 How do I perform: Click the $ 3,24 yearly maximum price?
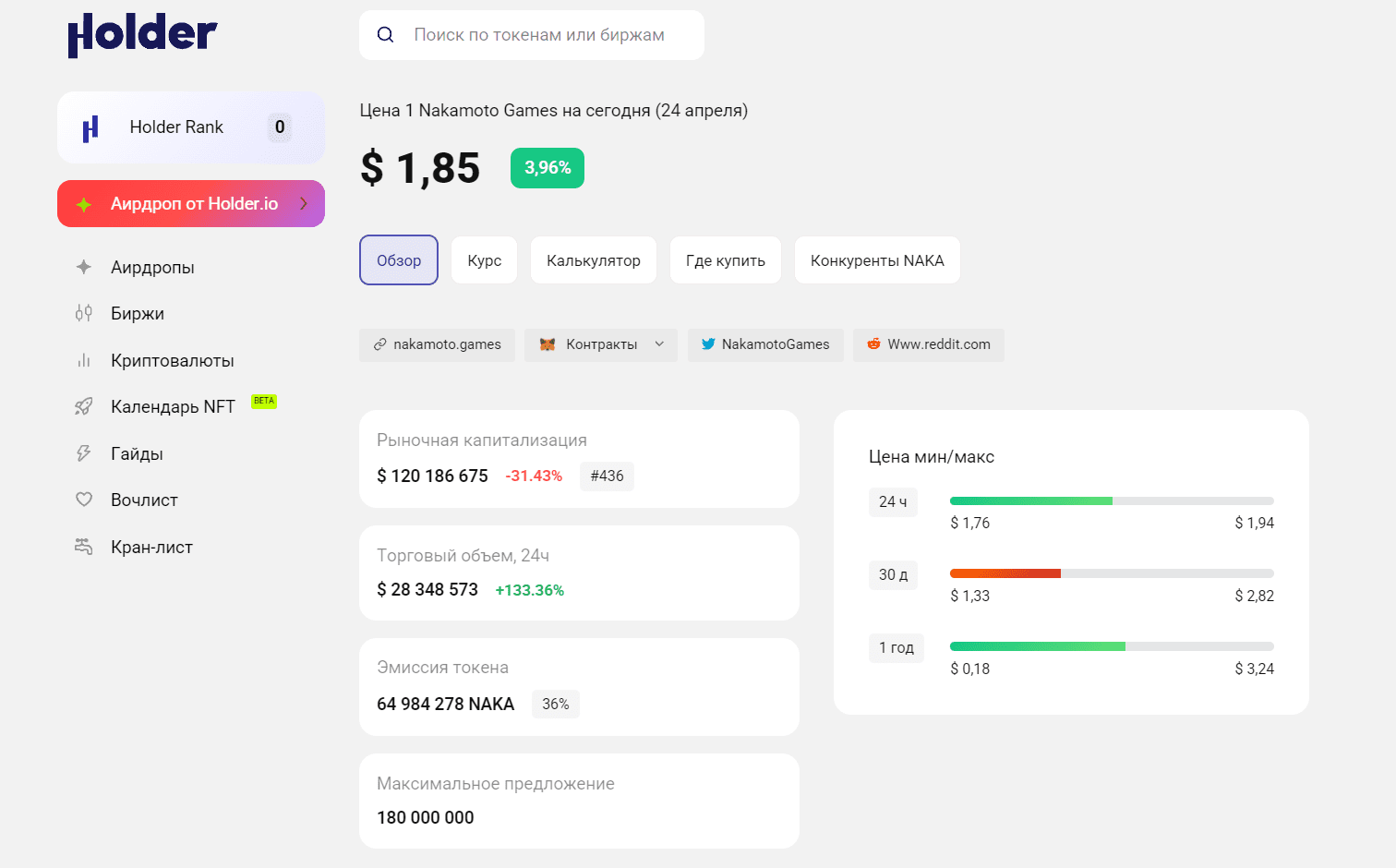[1255, 669]
